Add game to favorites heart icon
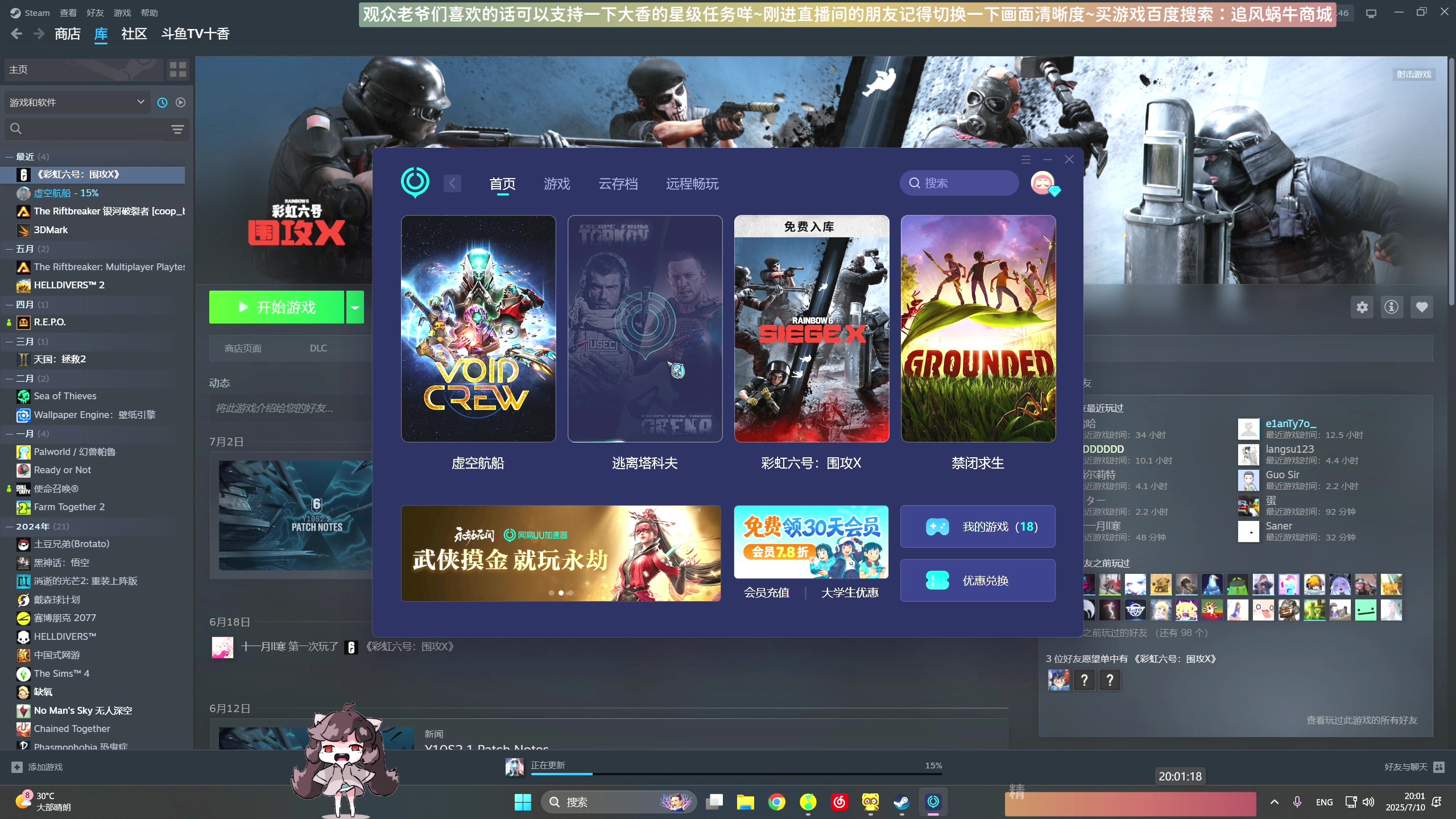Image resolution: width=1456 pixels, height=819 pixels. (1422, 307)
